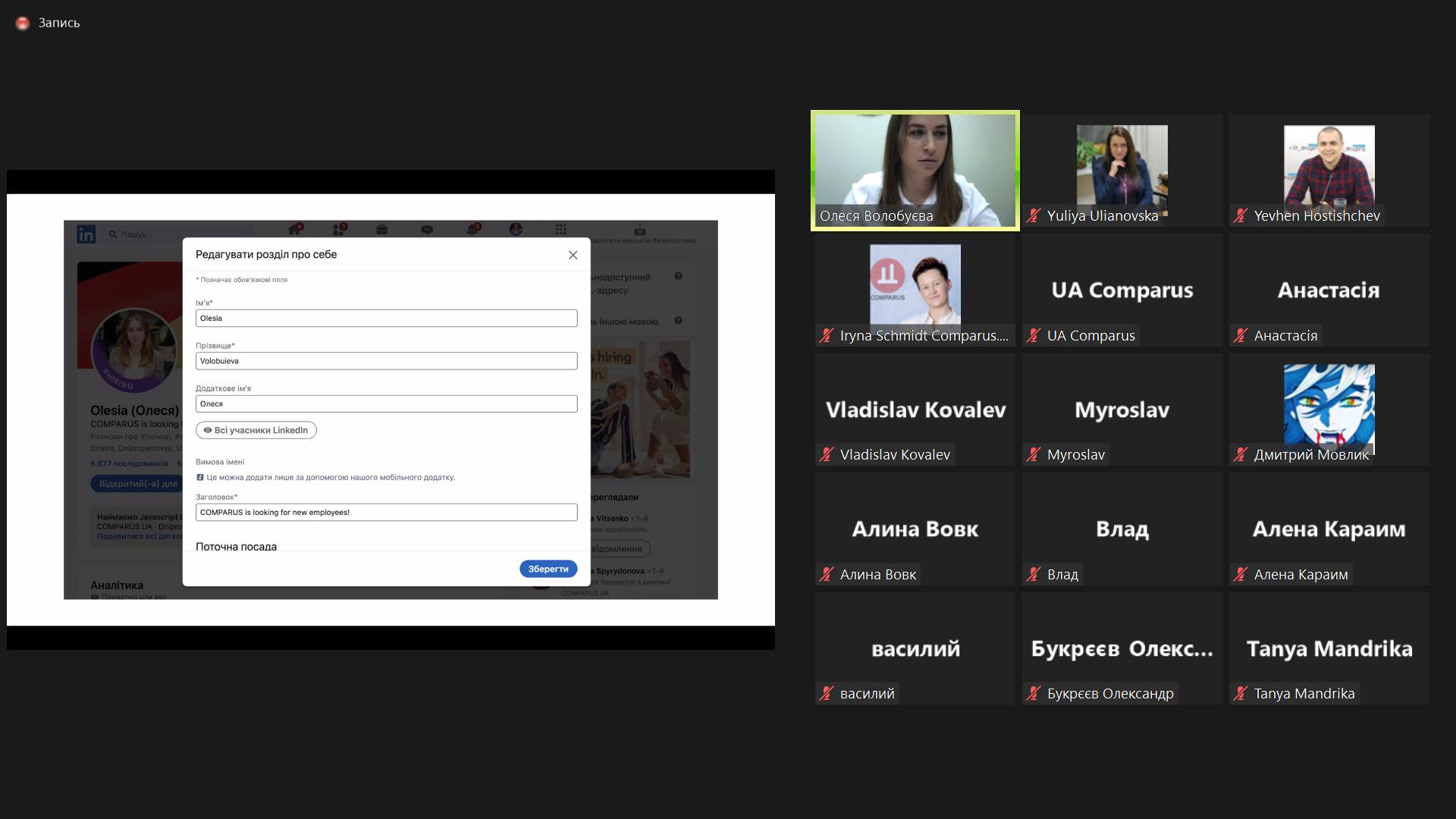Screen dimensions: 1456x819
Task: Select Дмитрий Мовлик's avatar tile
Action: (1329, 409)
